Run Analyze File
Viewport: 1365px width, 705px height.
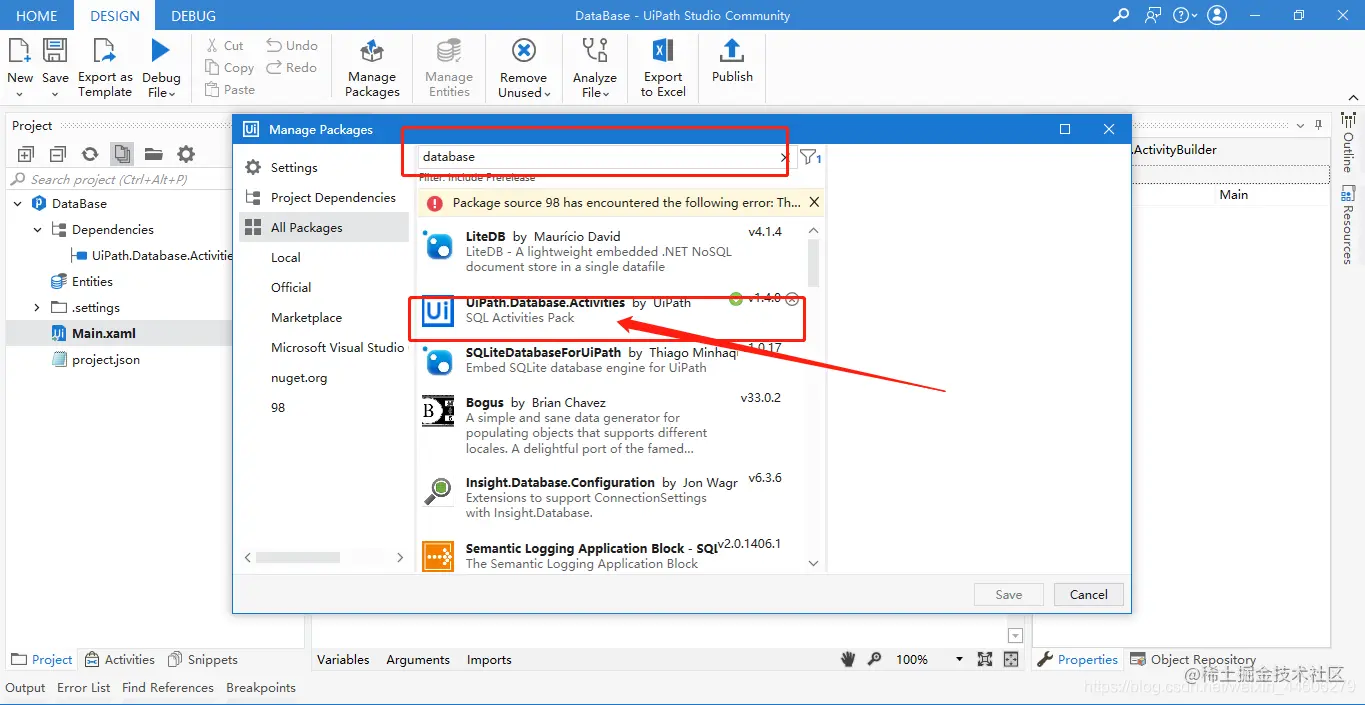(x=595, y=68)
